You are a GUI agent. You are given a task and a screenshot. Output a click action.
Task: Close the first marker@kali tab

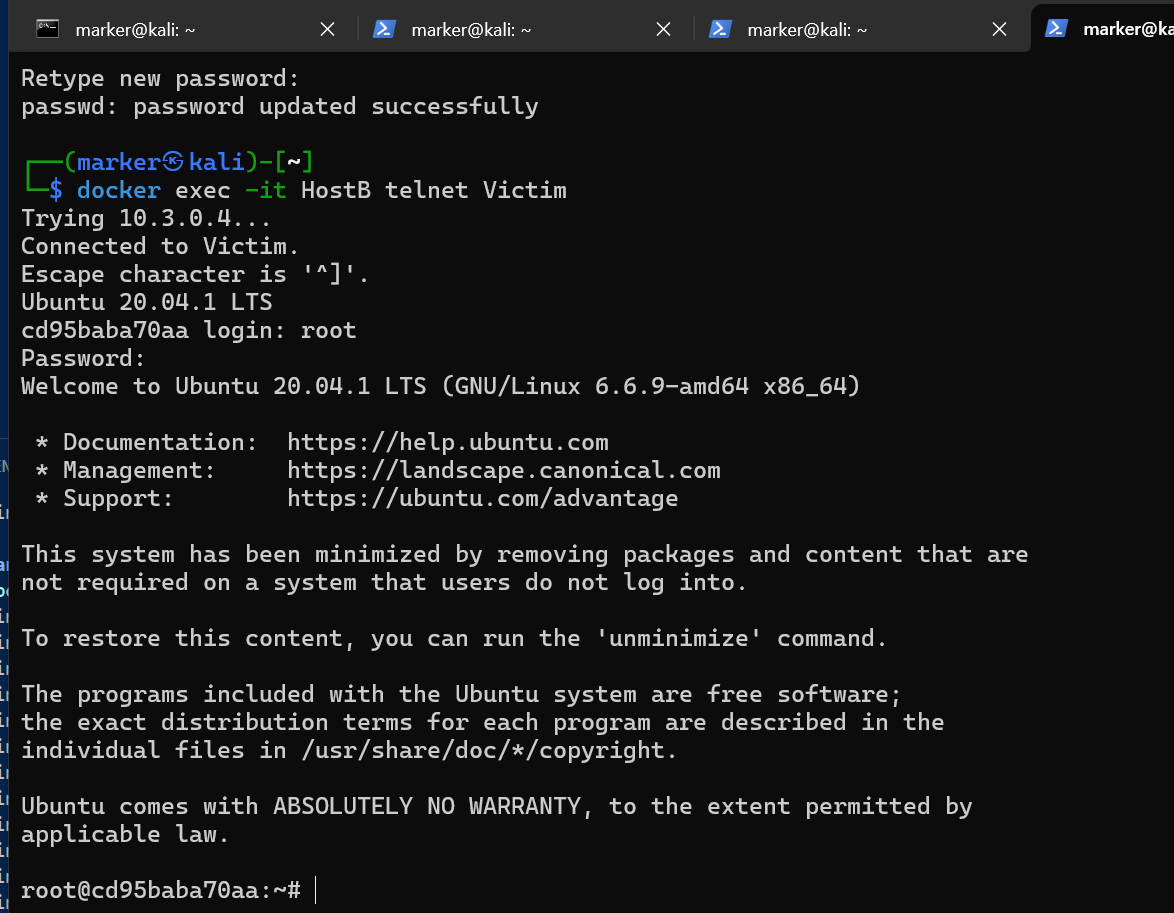[x=327, y=30]
